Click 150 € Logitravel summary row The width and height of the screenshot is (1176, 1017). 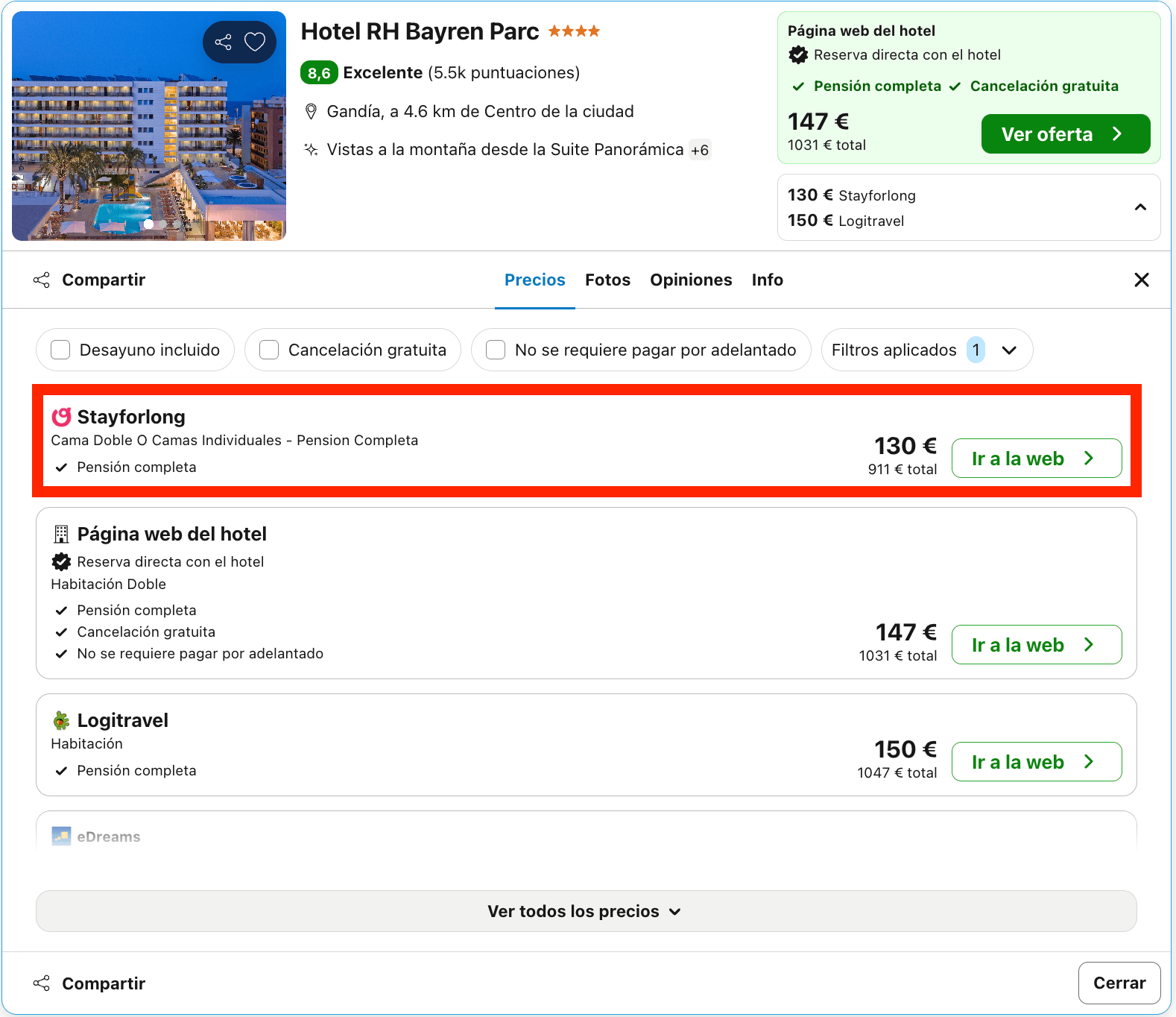(x=846, y=221)
